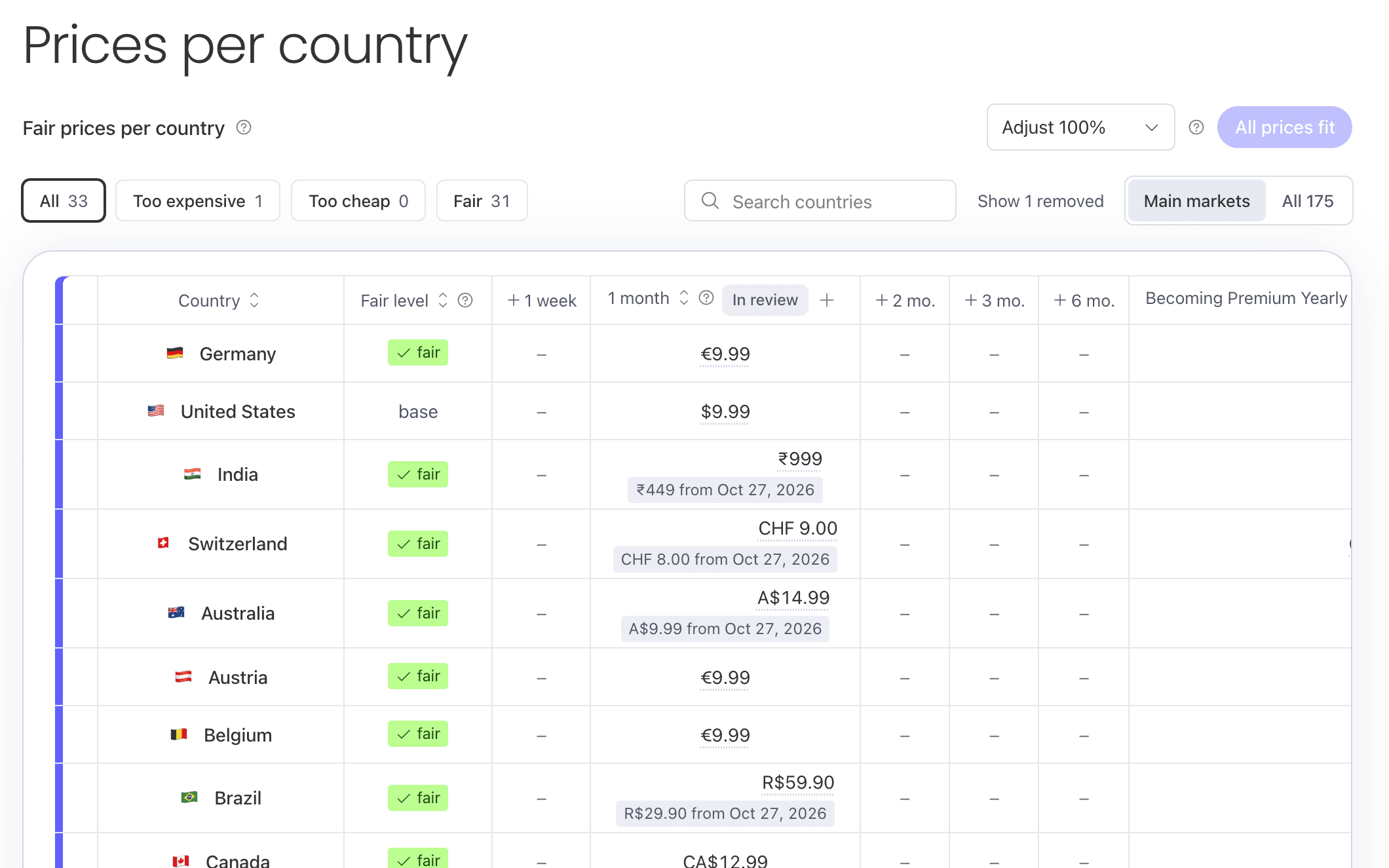The width and height of the screenshot is (1389, 868).
Task: Add the + 3 mo. column
Action: click(x=994, y=301)
